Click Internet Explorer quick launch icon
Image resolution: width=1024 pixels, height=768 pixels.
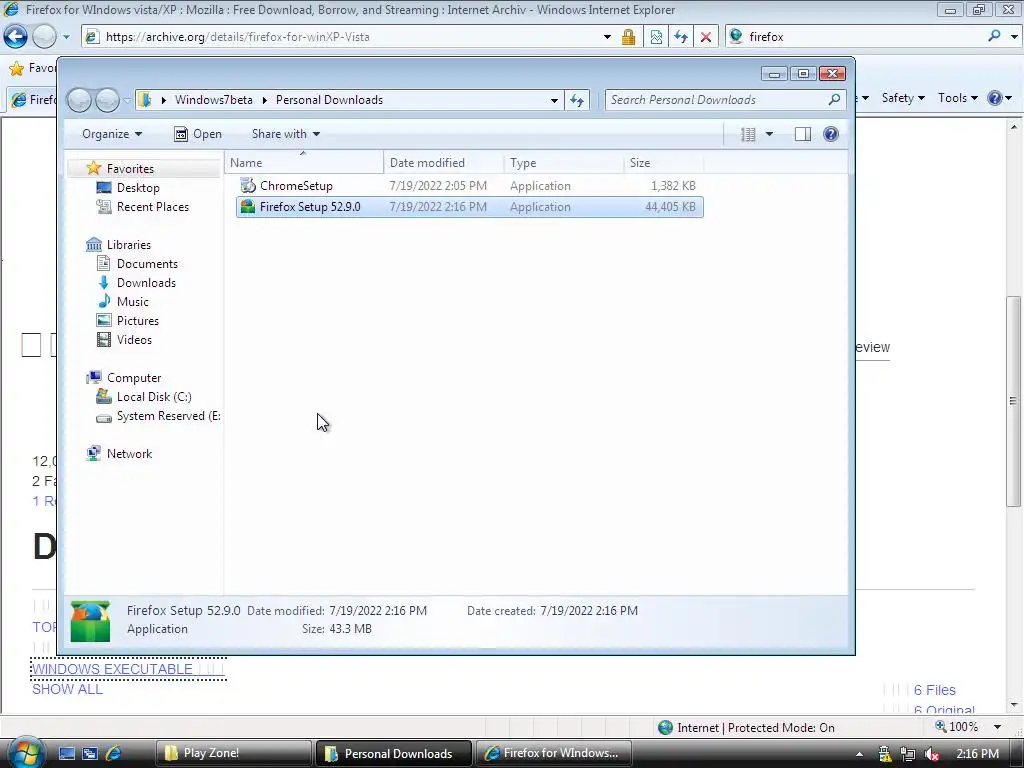(113, 754)
